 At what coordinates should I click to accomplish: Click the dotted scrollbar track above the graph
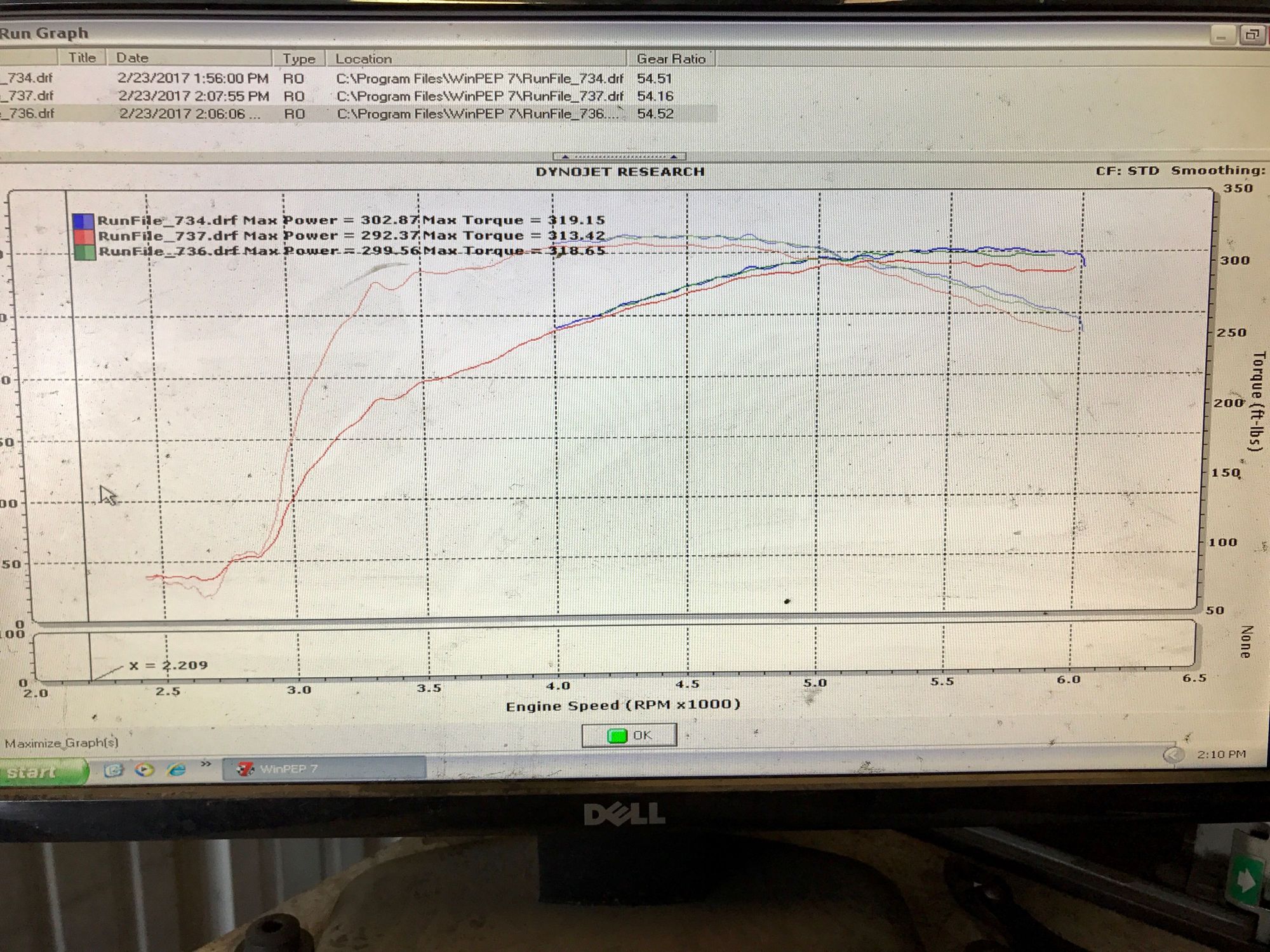tap(619, 157)
